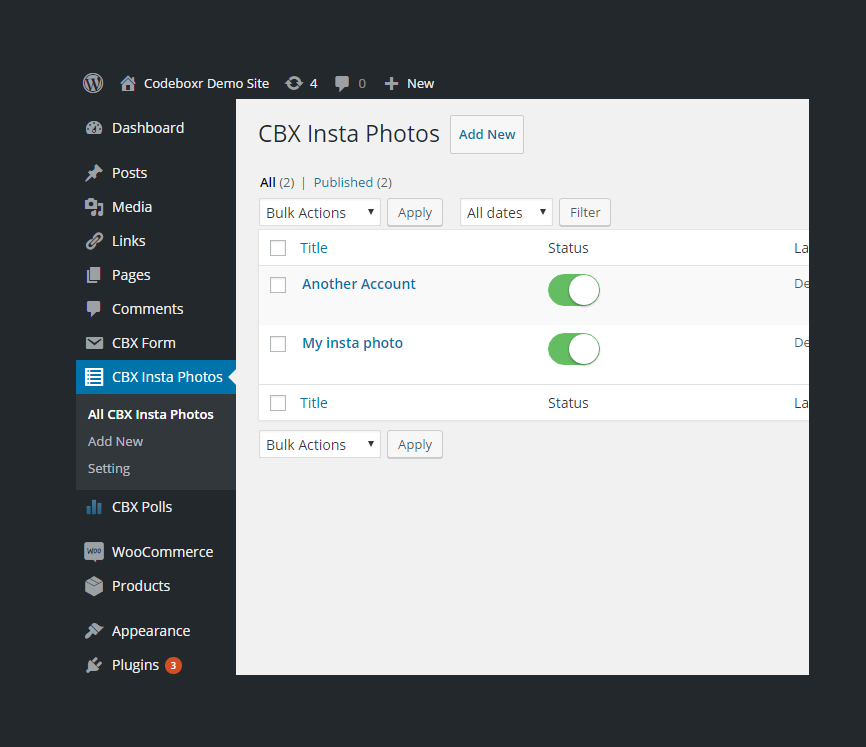Open the WordPress logo menu

[x=93, y=83]
